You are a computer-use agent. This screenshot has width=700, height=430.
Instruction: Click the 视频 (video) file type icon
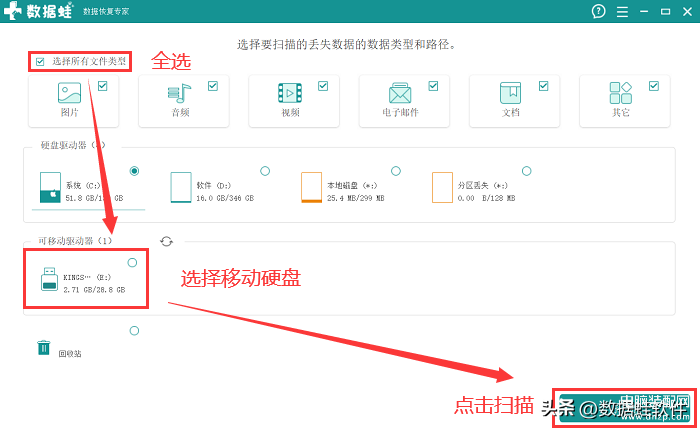click(289, 93)
